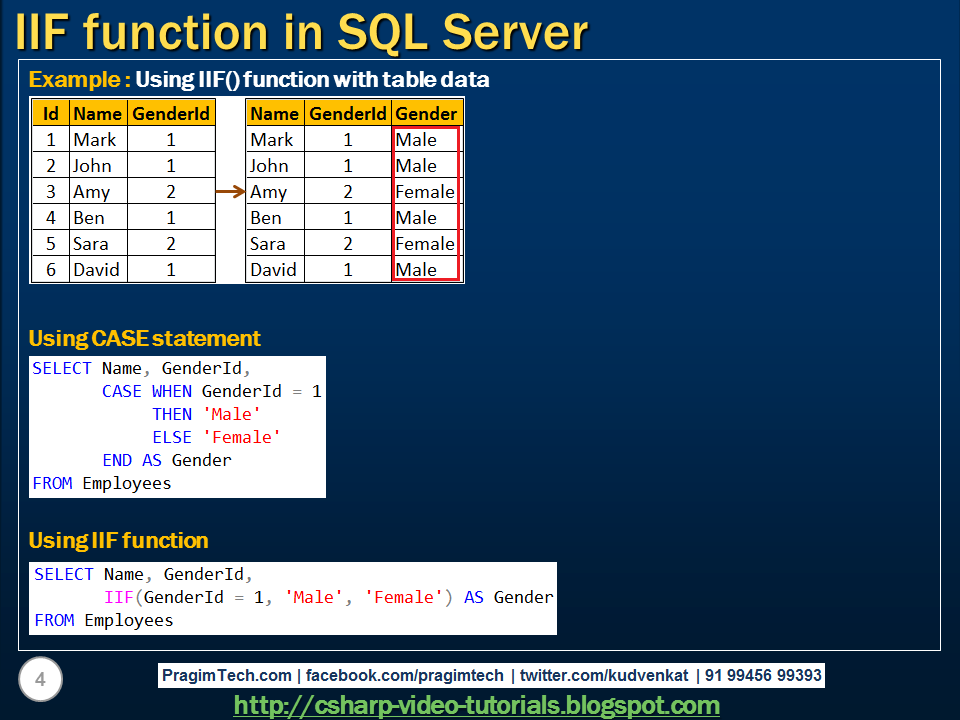Click the IIF keyword in the query
960x720 pixels.
[x=119, y=597]
